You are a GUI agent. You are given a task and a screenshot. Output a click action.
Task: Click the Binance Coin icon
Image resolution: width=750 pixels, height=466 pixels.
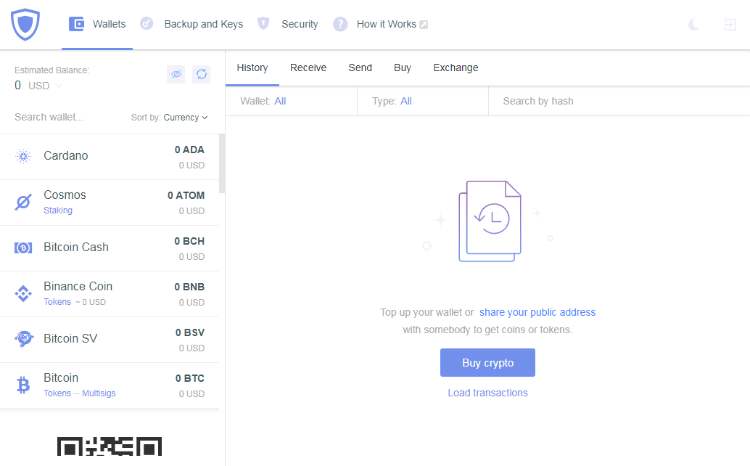click(23, 293)
